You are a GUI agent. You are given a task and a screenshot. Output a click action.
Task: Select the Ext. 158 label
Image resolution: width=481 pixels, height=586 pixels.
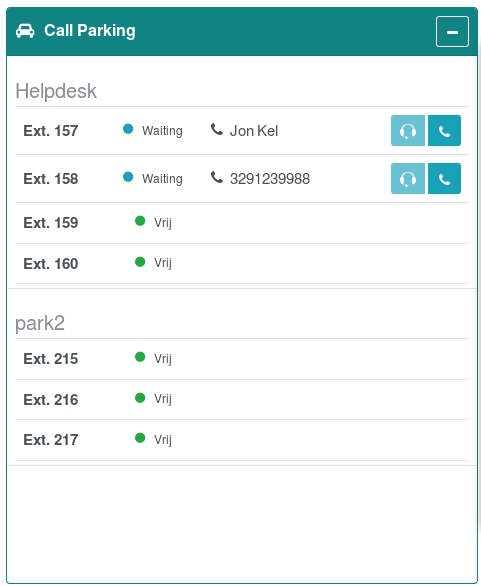[x=51, y=179]
